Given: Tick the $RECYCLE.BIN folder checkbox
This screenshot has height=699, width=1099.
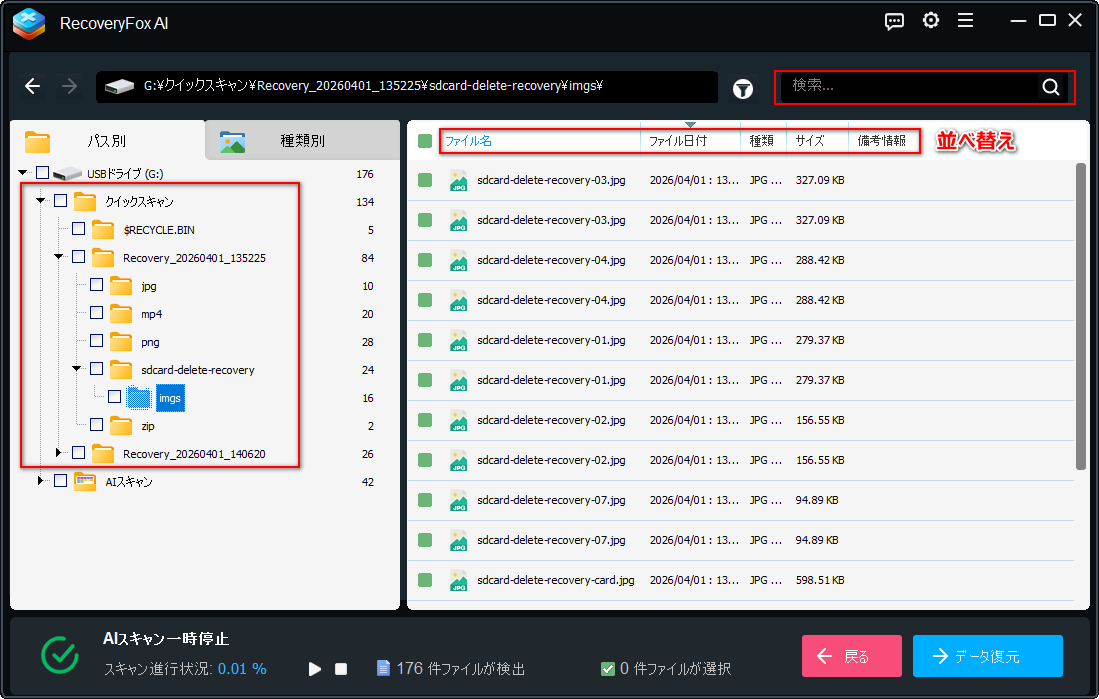Looking at the screenshot, I should point(79,229).
